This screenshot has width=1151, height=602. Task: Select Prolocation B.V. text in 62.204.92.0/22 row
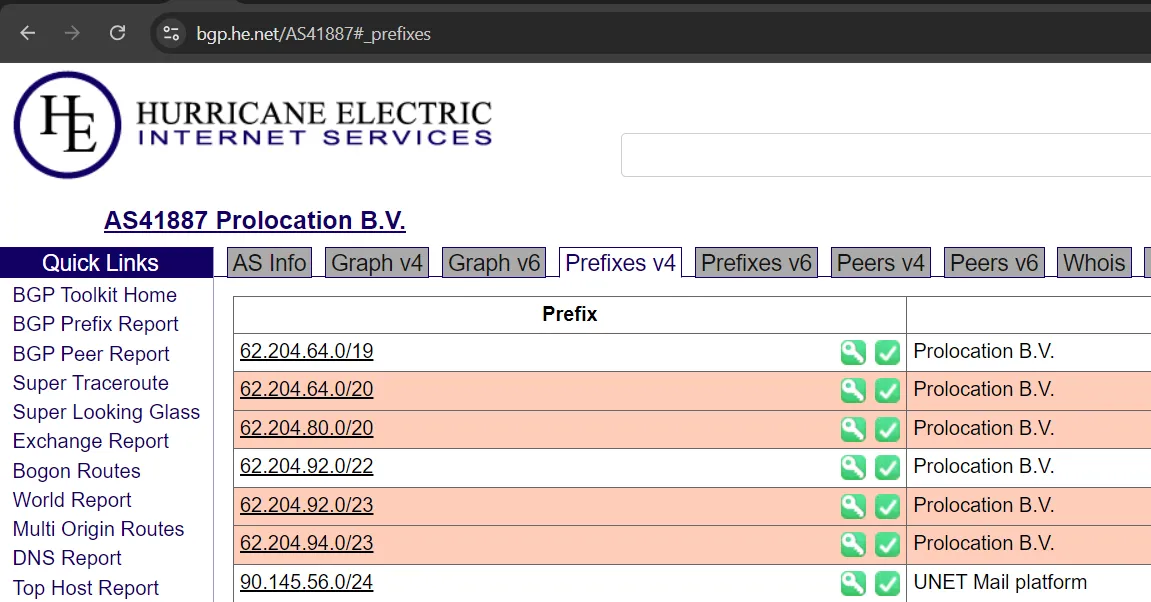[984, 466]
